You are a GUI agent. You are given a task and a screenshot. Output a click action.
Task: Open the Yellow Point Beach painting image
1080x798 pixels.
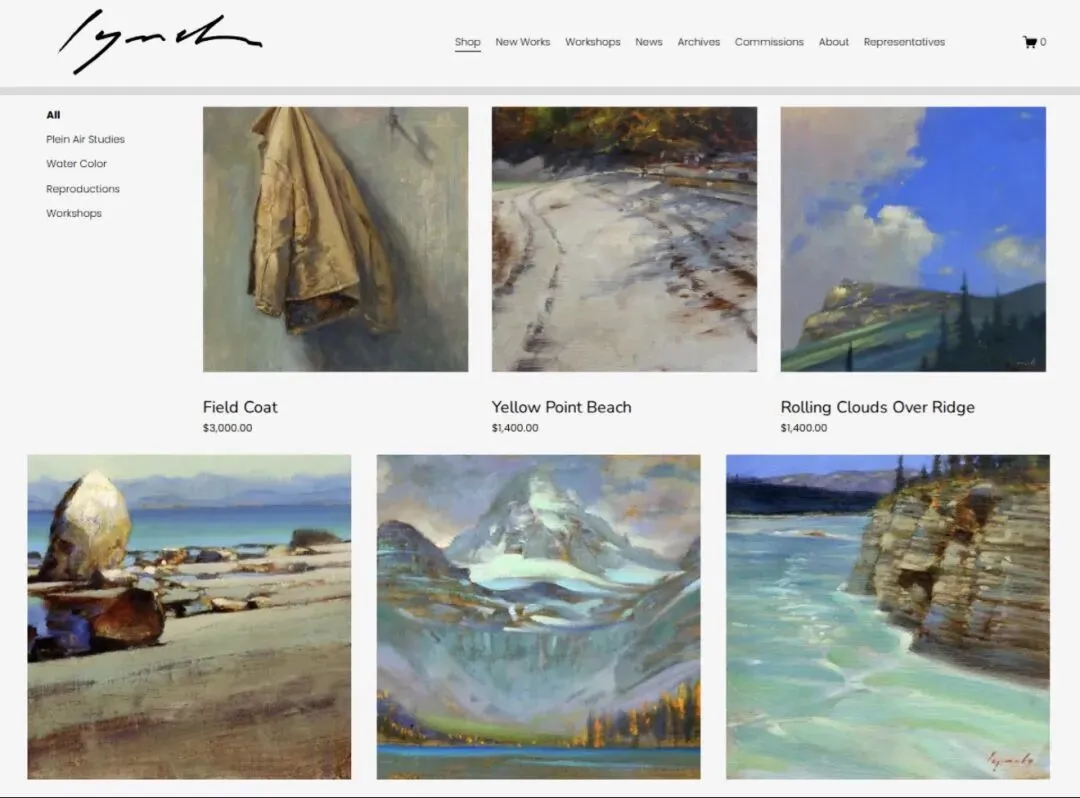click(624, 239)
